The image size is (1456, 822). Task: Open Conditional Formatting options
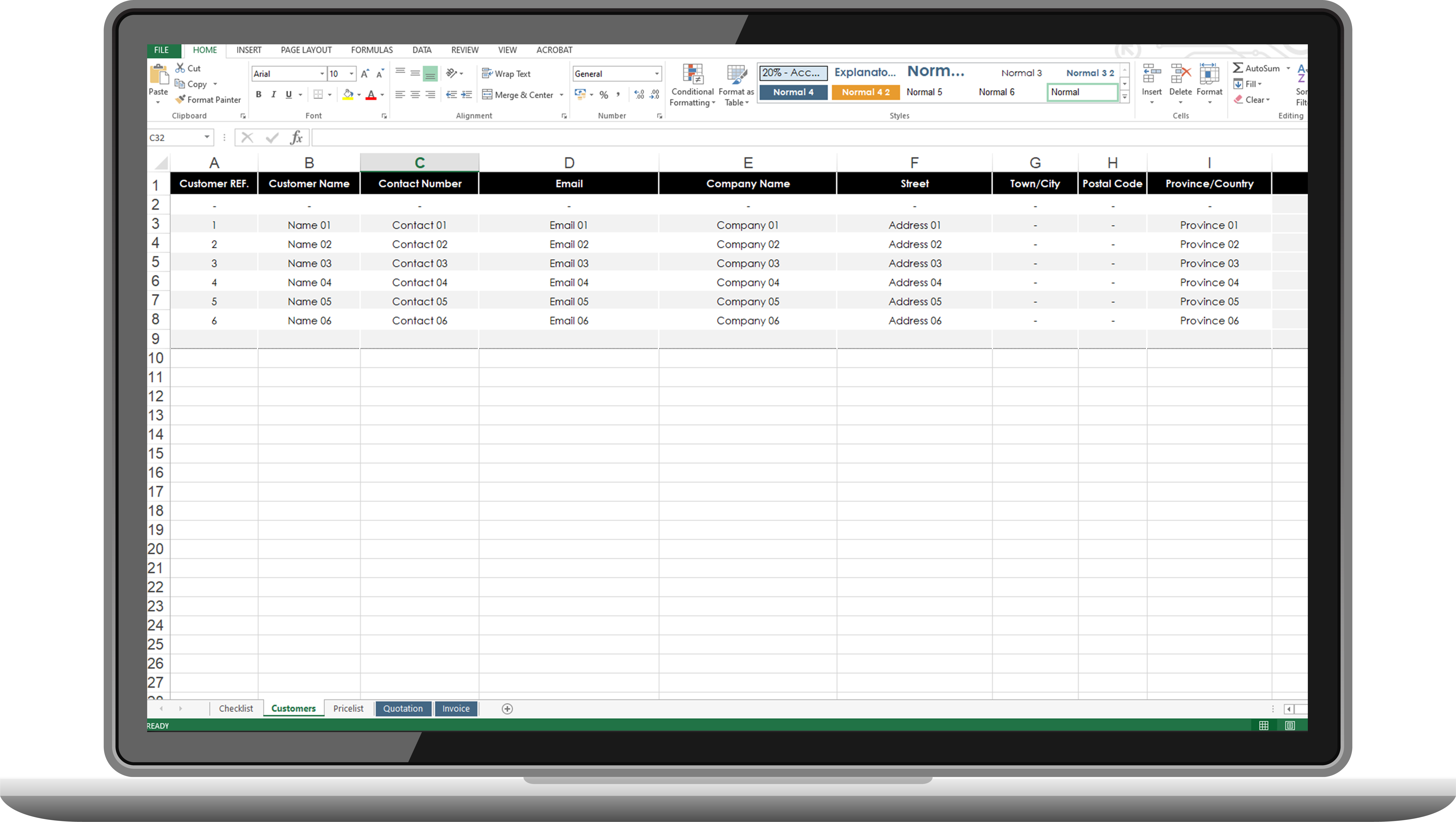coord(692,85)
